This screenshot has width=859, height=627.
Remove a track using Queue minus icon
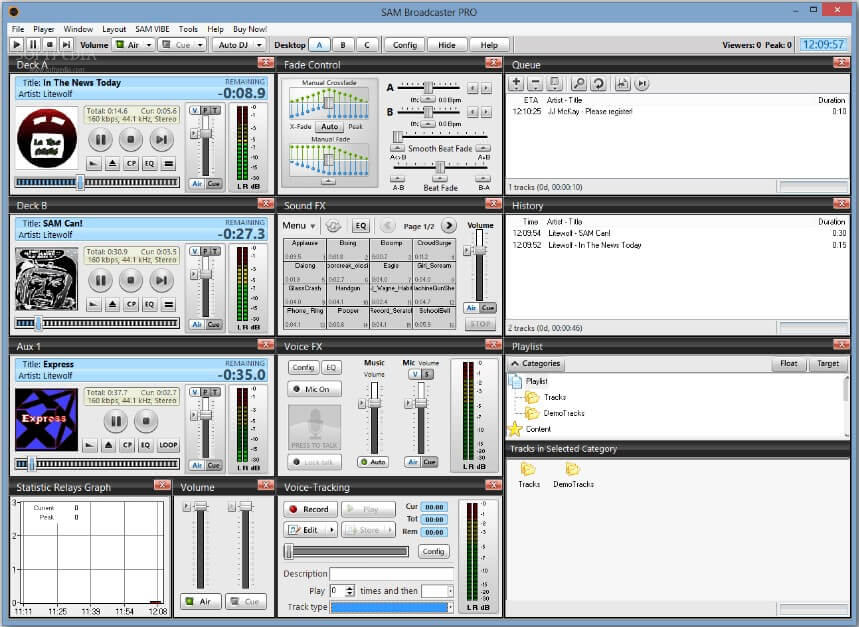pyautogui.click(x=535, y=83)
